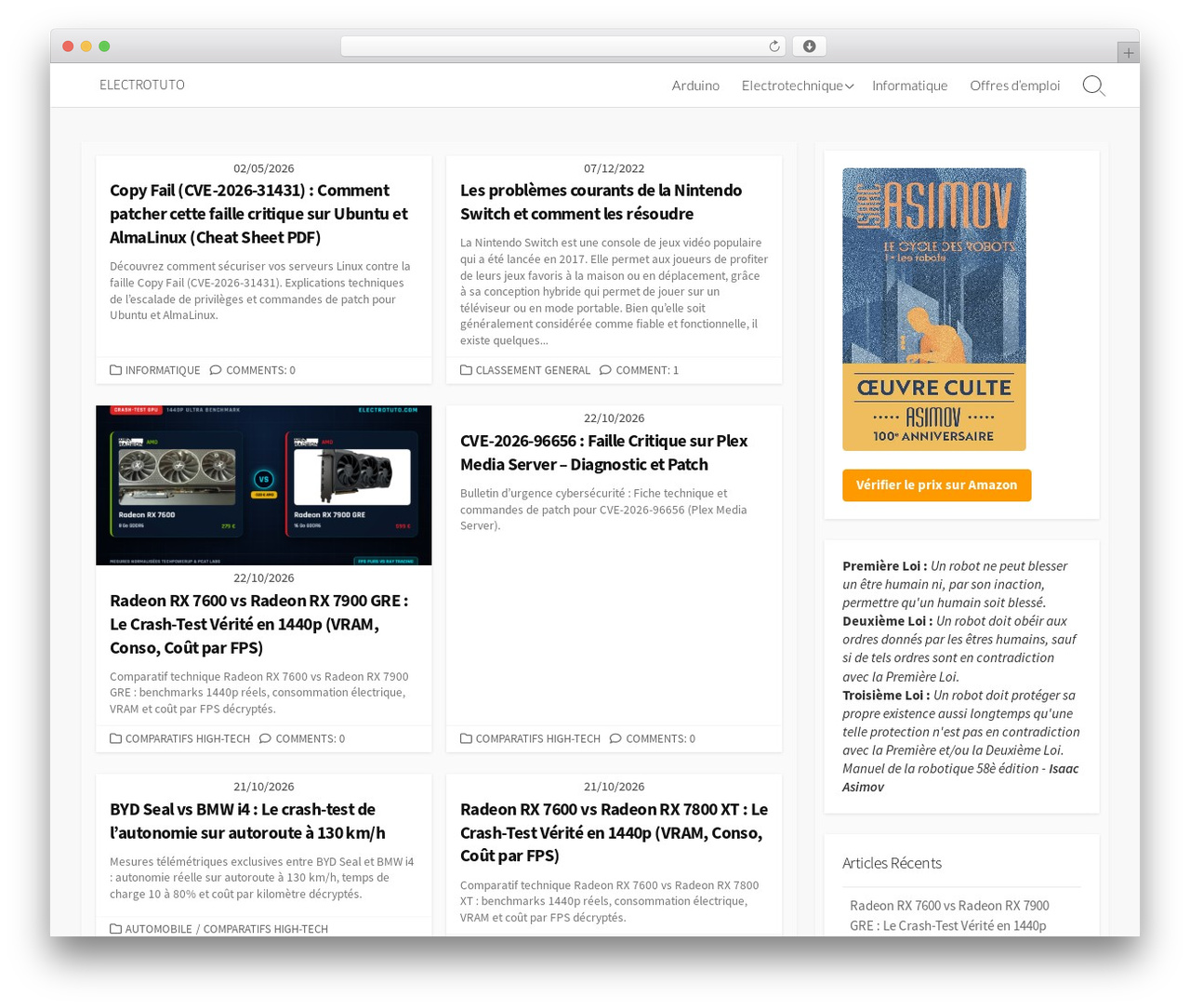1190x1008 pixels.
Task: Open COMMENTS: 0 link on Copy Fail post
Action: point(260,370)
